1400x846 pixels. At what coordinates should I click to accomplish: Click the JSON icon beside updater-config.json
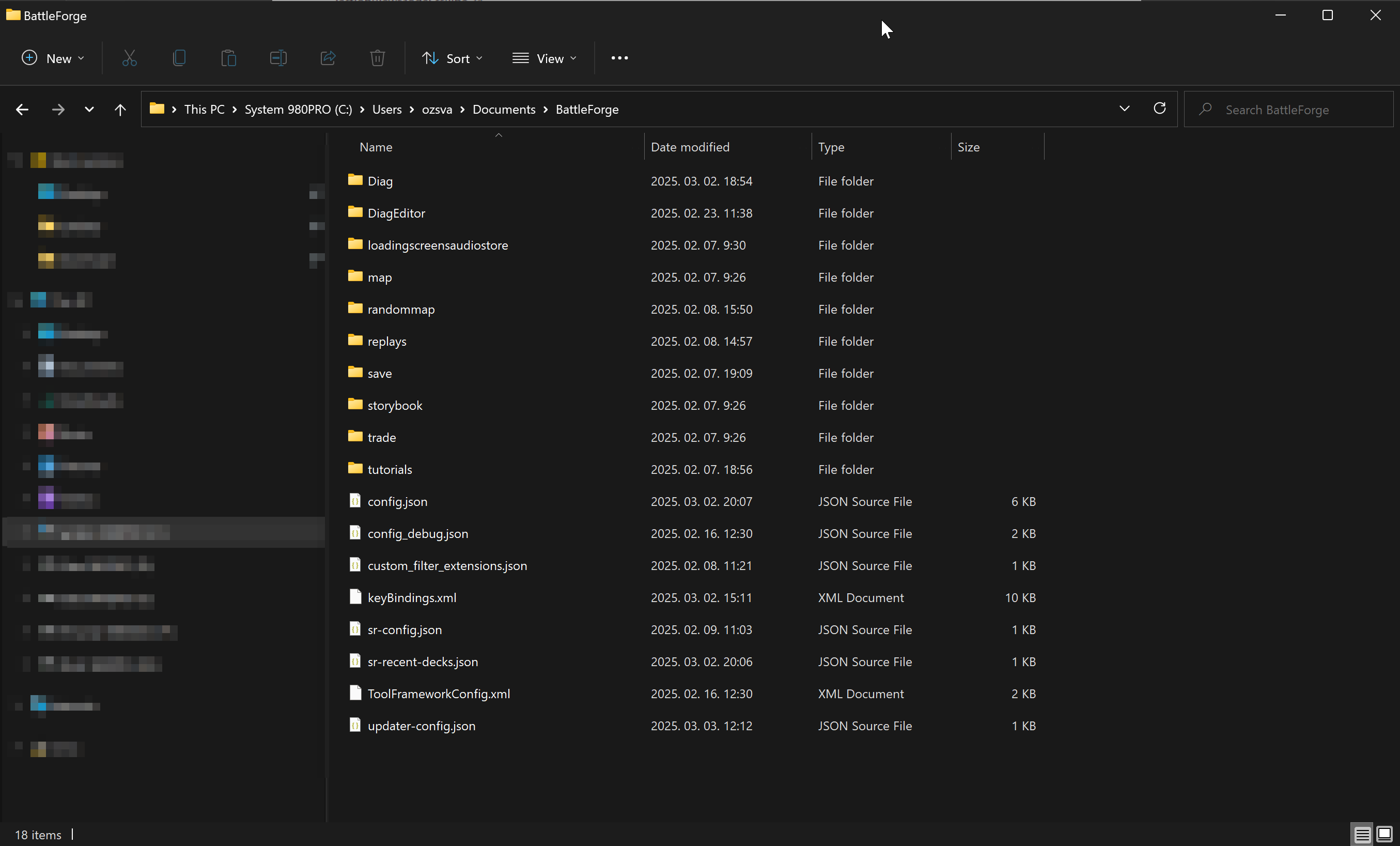[x=355, y=725]
